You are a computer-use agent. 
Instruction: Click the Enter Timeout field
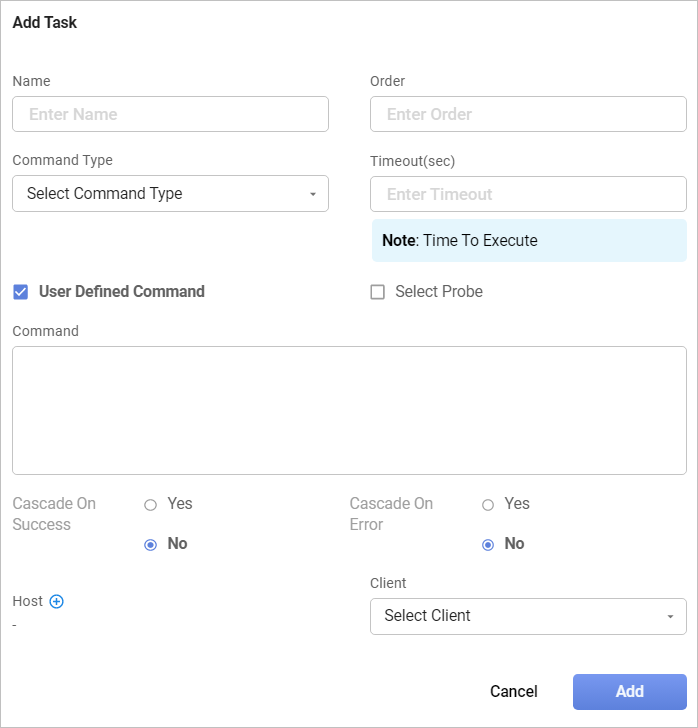click(x=528, y=194)
